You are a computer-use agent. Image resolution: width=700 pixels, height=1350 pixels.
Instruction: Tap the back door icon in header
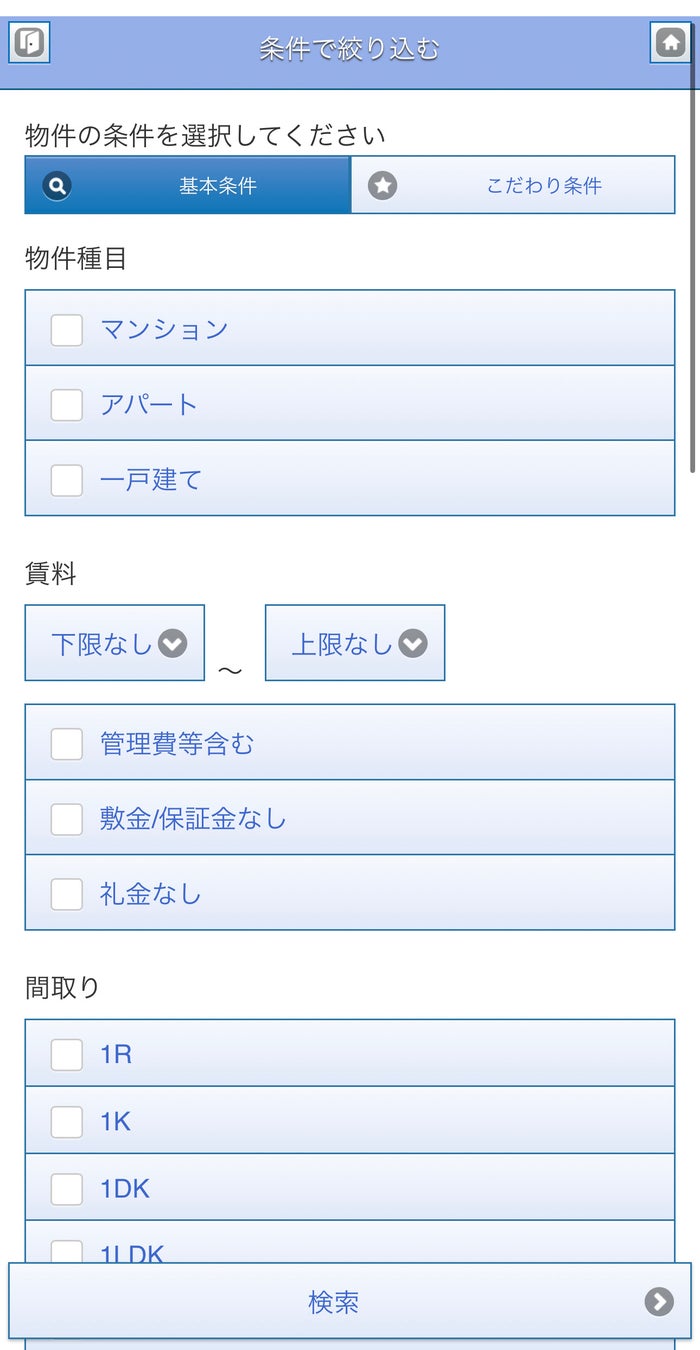click(x=30, y=43)
